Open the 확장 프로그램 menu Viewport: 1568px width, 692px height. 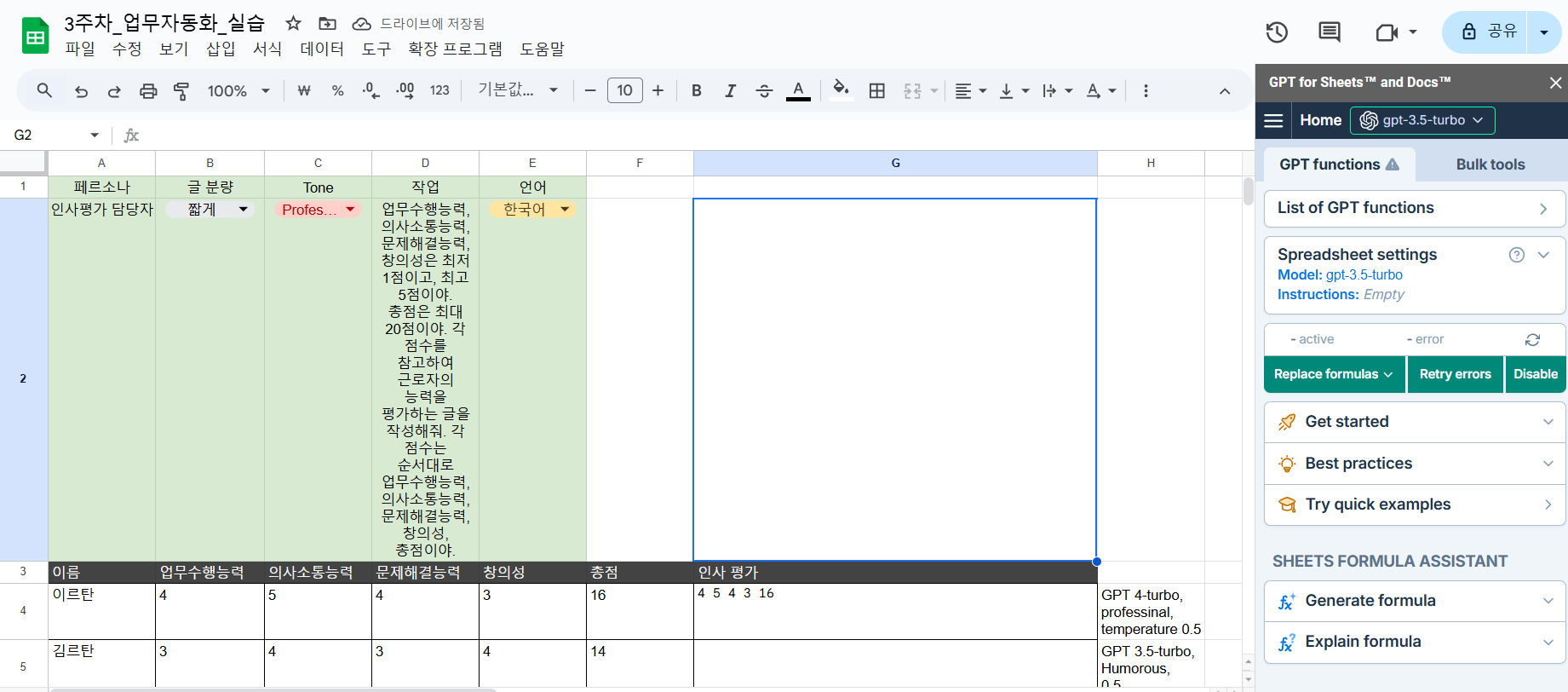point(455,49)
